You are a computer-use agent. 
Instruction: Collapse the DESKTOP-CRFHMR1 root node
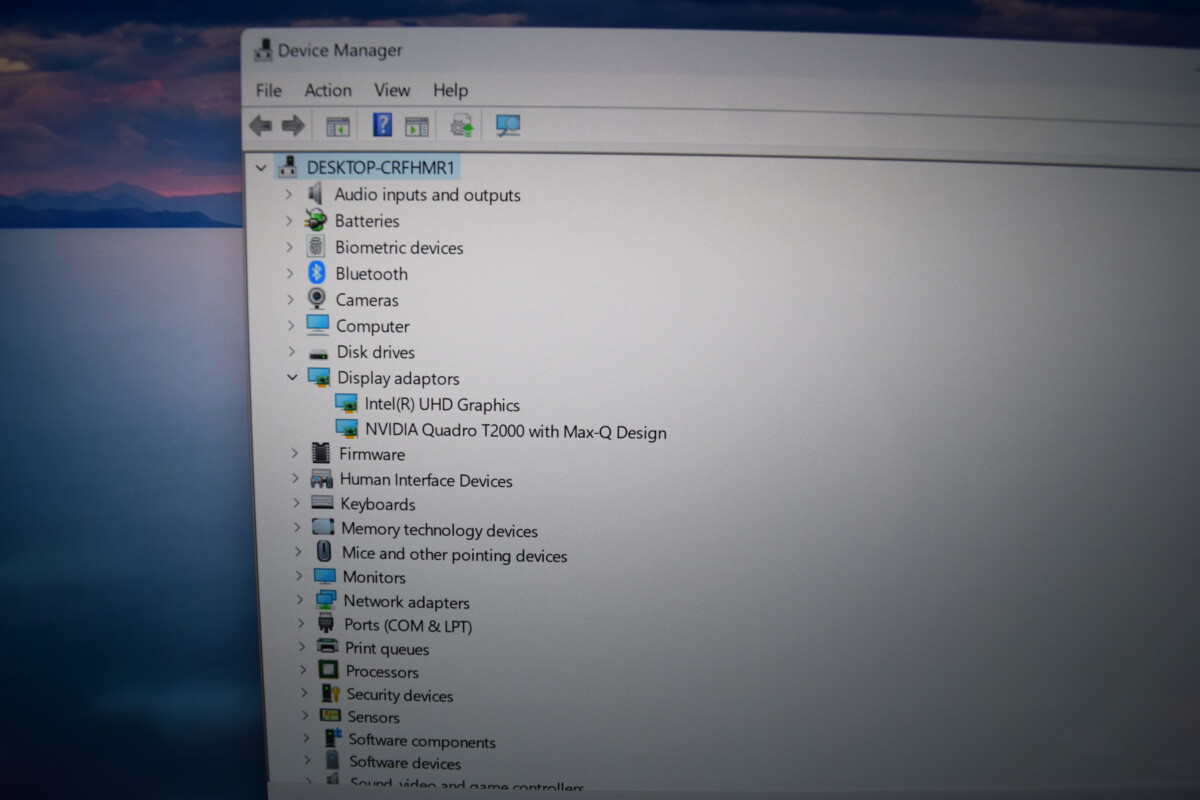261,168
